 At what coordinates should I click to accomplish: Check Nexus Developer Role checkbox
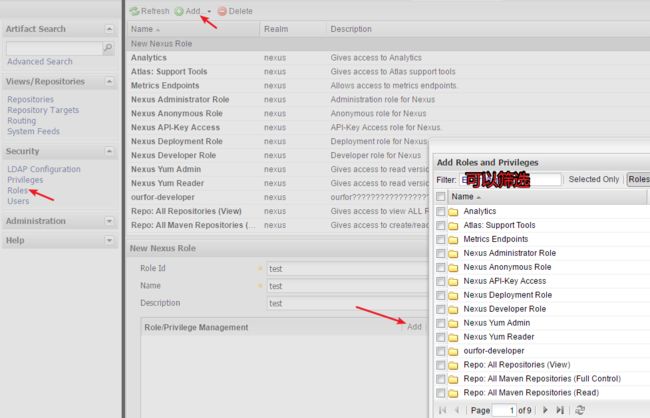click(x=441, y=309)
